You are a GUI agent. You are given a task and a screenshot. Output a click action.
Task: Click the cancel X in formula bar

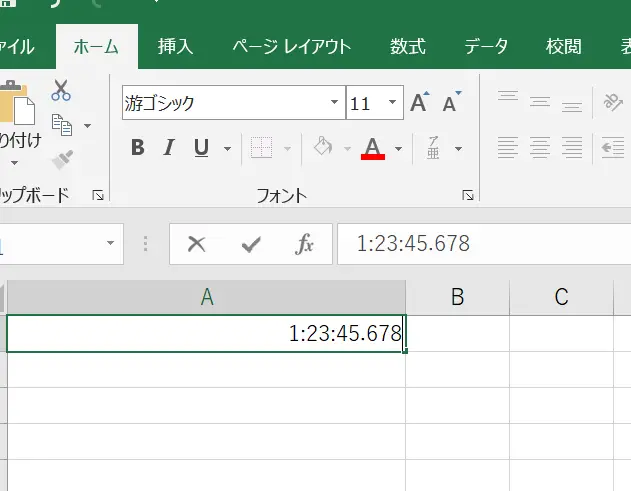click(x=197, y=244)
